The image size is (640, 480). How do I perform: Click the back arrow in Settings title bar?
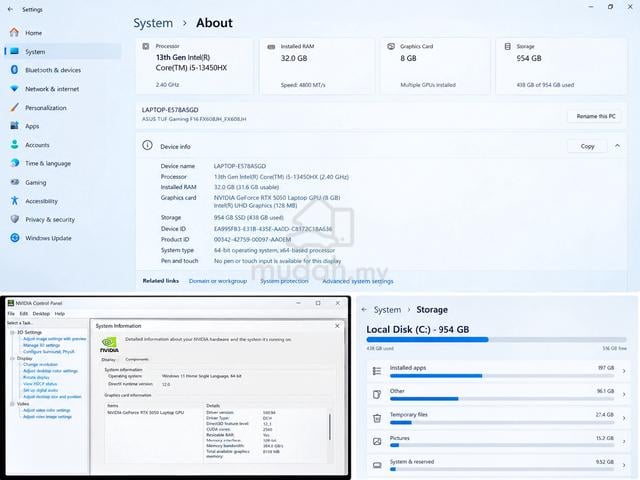tap(10, 9)
